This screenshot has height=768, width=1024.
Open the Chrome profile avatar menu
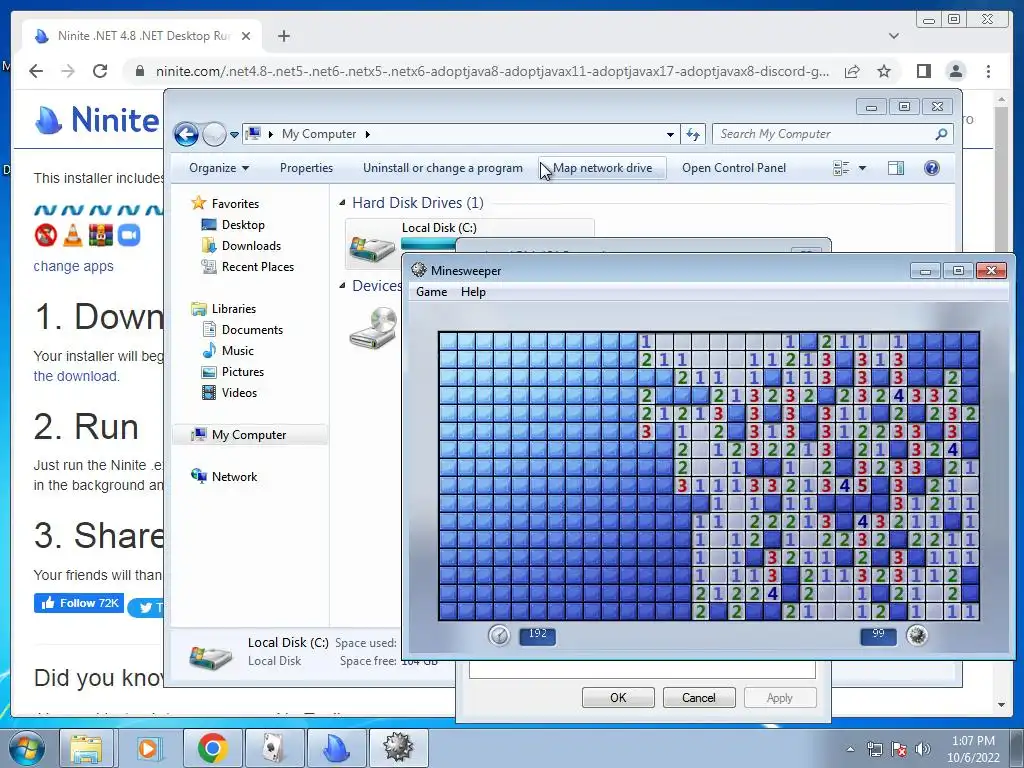pyautogui.click(x=956, y=71)
